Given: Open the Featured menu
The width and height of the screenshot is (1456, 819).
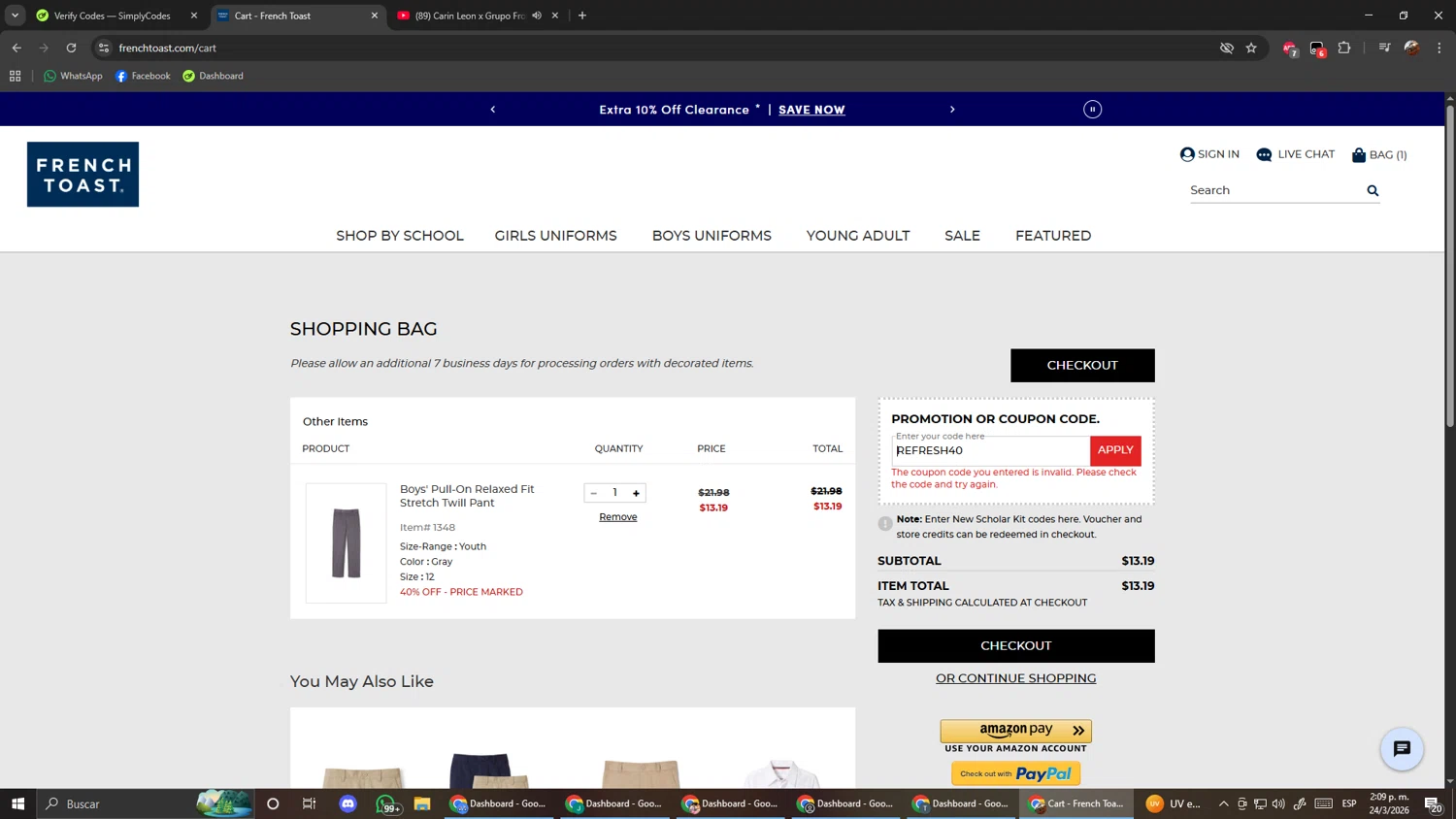Looking at the screenshot, I should coord(1053,236).
